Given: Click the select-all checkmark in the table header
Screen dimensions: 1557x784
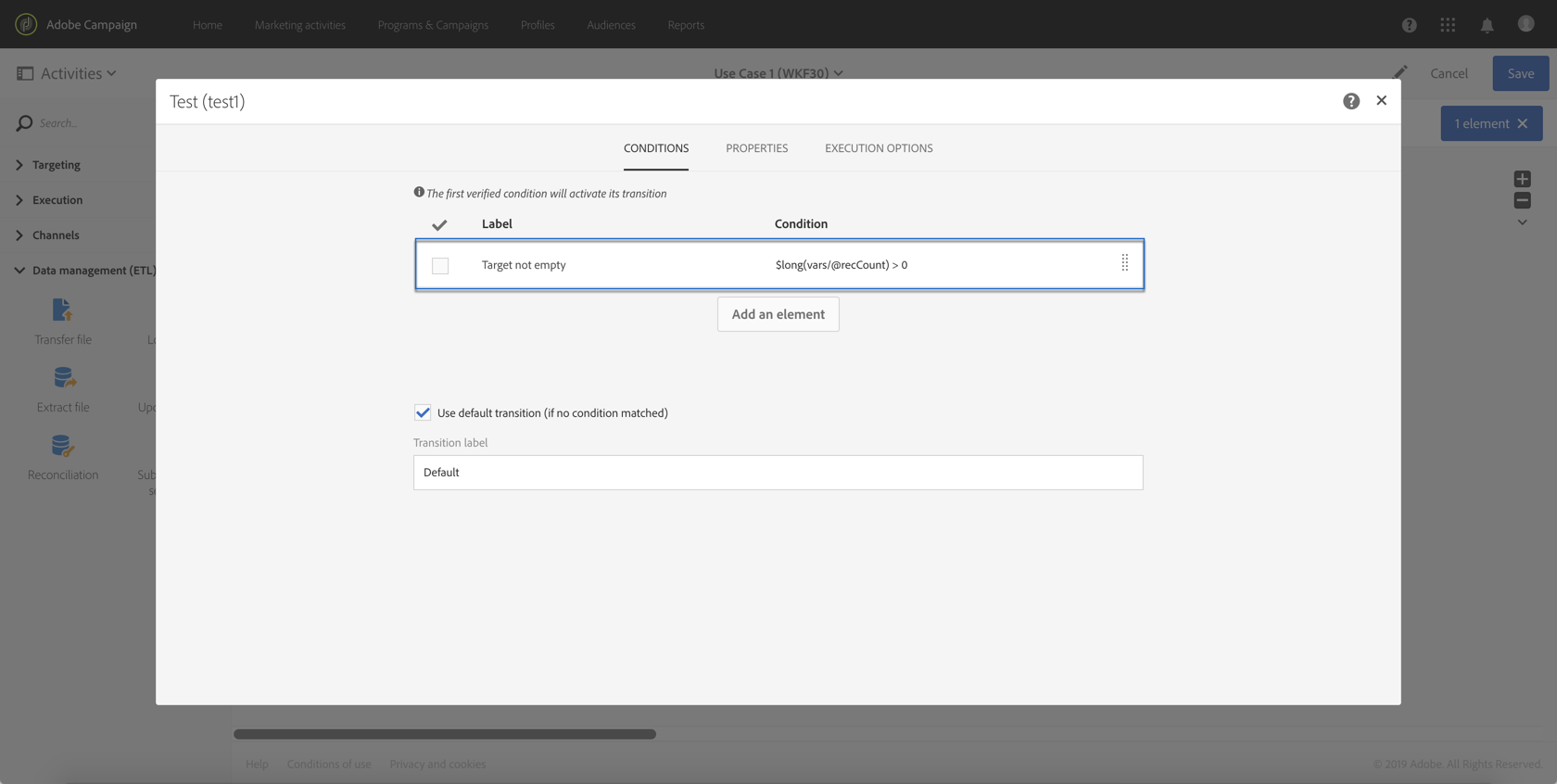Looking at the screenshot, I should tap(439, 225).
